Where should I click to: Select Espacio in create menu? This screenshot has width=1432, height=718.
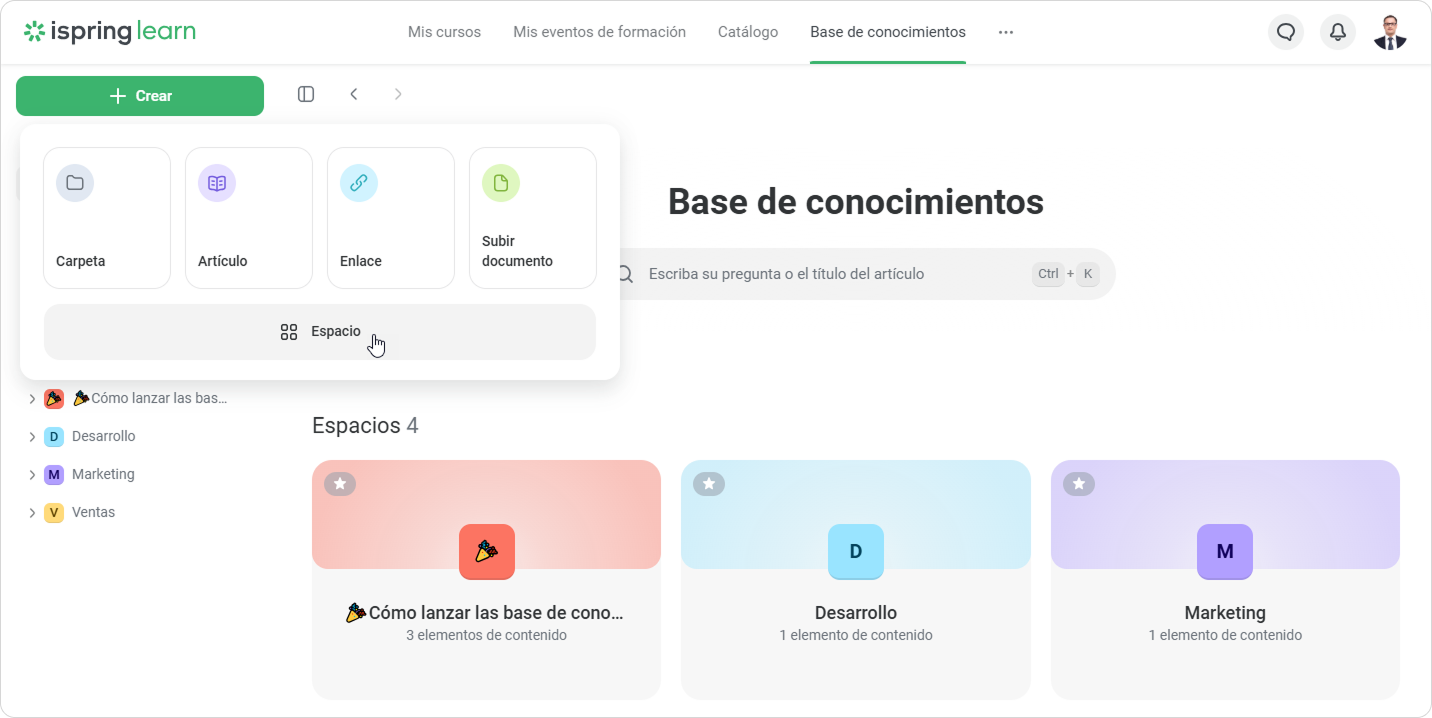[320, 332]
